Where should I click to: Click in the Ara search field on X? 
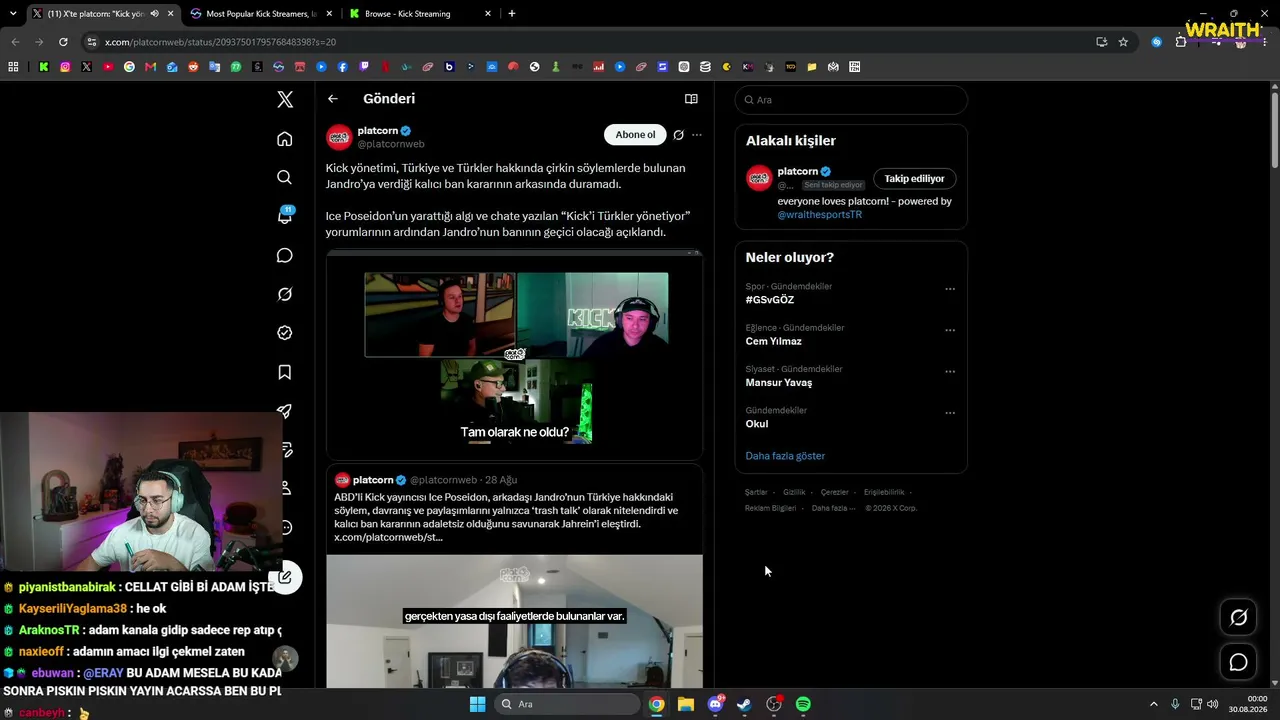tap(851, 100)
